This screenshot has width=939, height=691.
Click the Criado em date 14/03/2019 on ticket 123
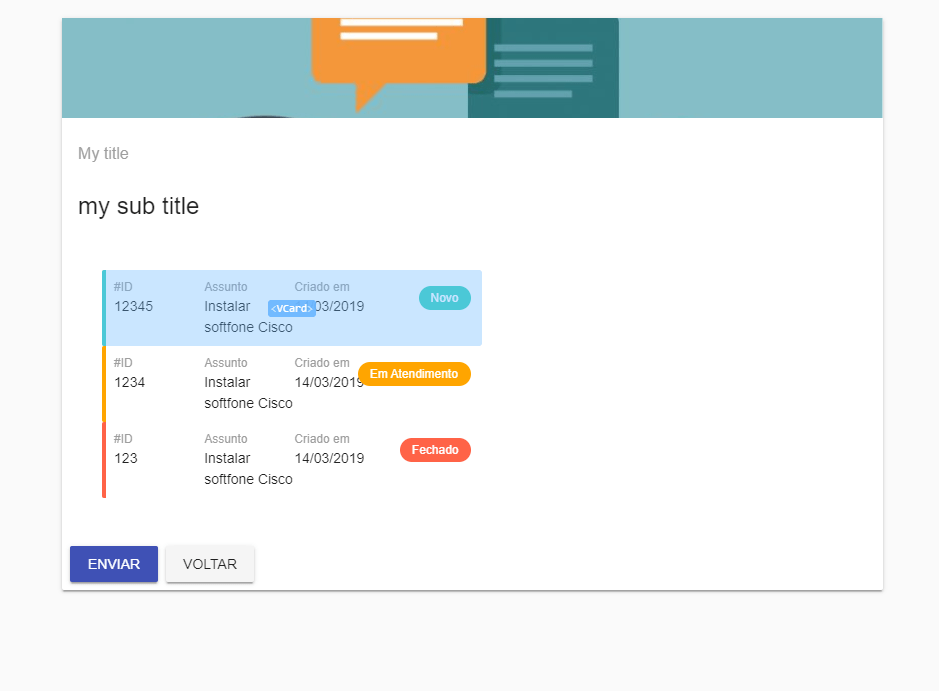[331, 458]
